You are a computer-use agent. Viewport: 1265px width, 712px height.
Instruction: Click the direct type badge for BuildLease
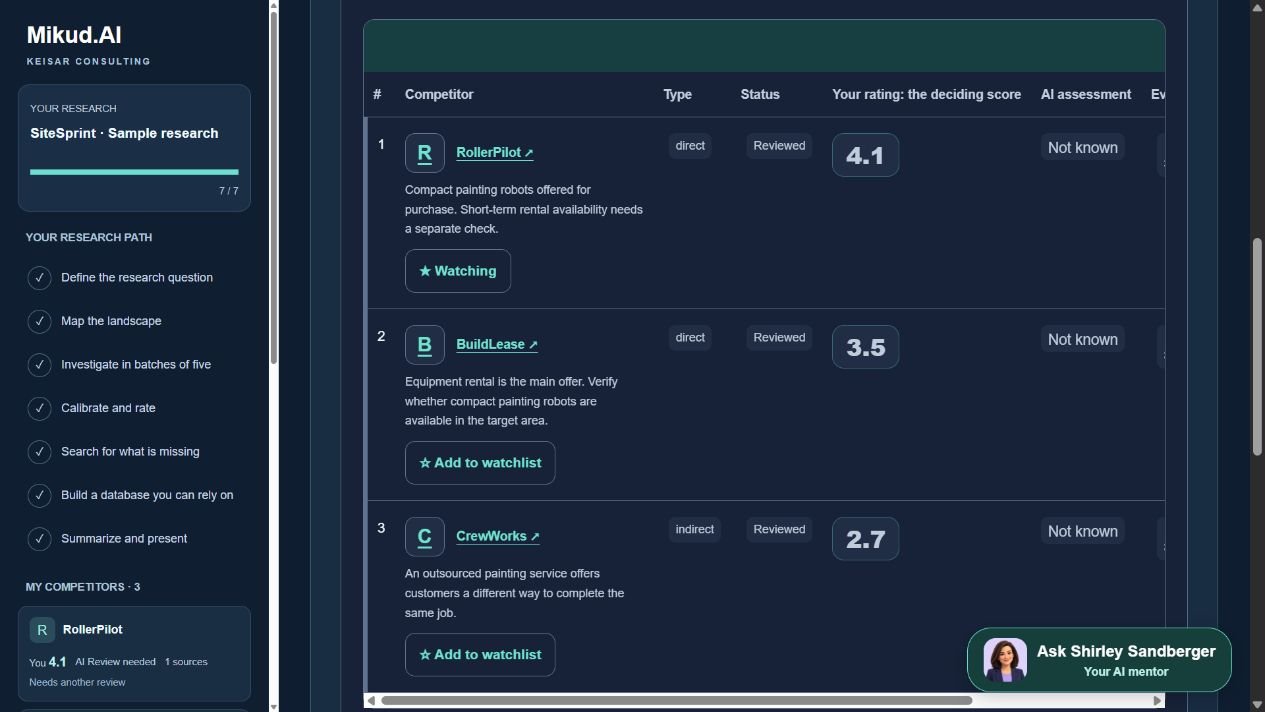click(690, 338)
